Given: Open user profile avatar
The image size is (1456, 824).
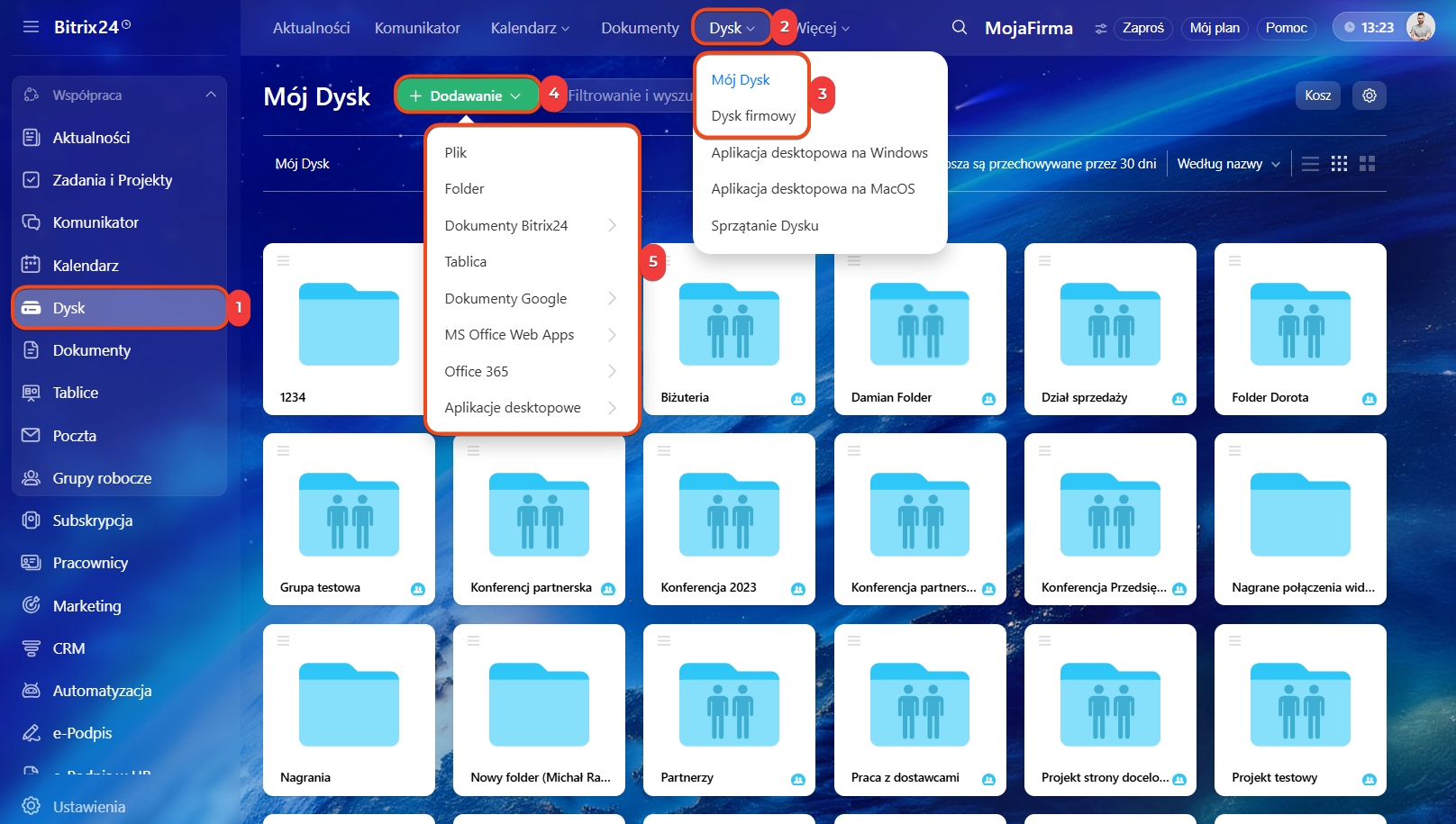Looking at the screenshot, I should [x=1420, y=27].
